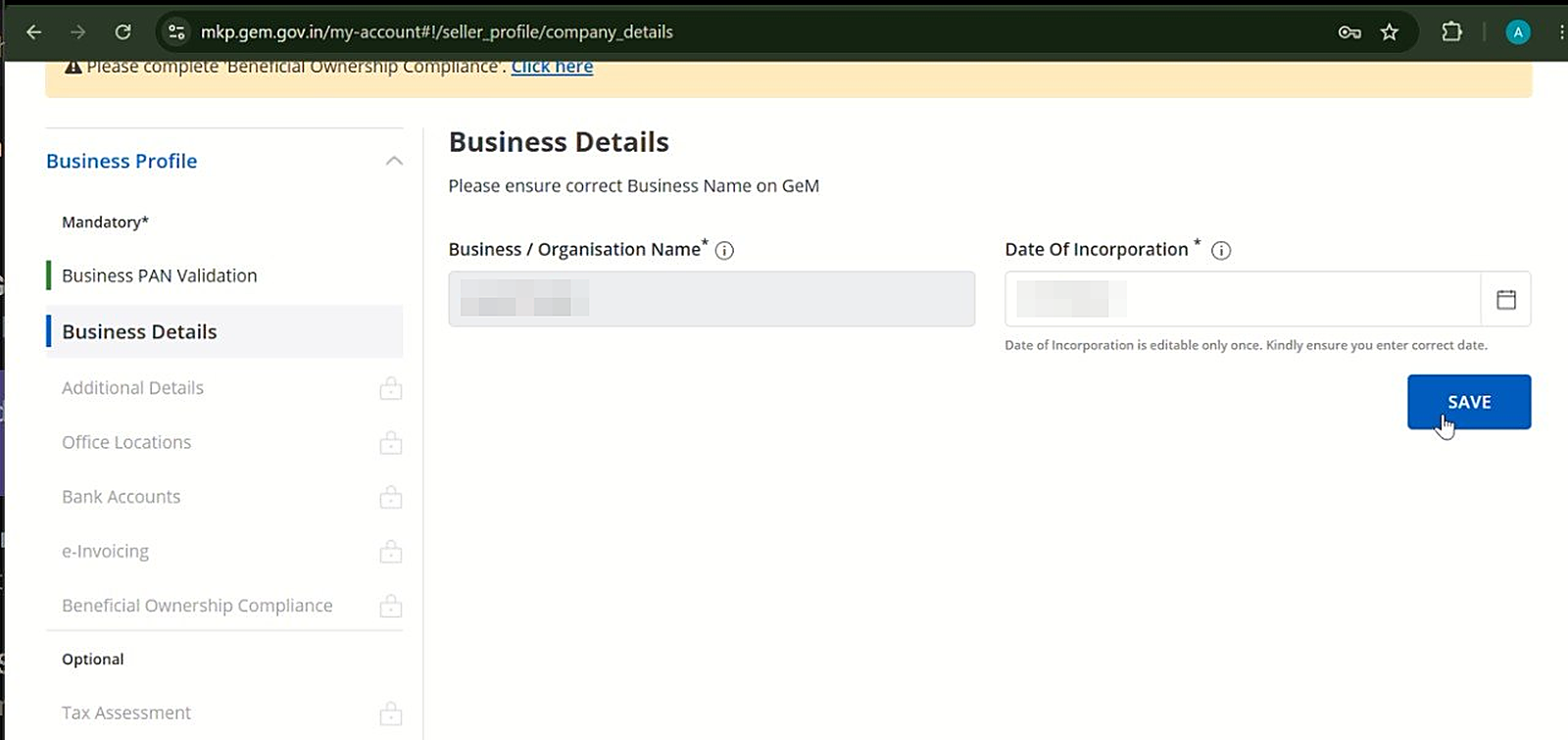Click info icon next to Date Of Incorporation
Image resolution: width=1568 pixels, height=740 pixels.
[1221, 250]
